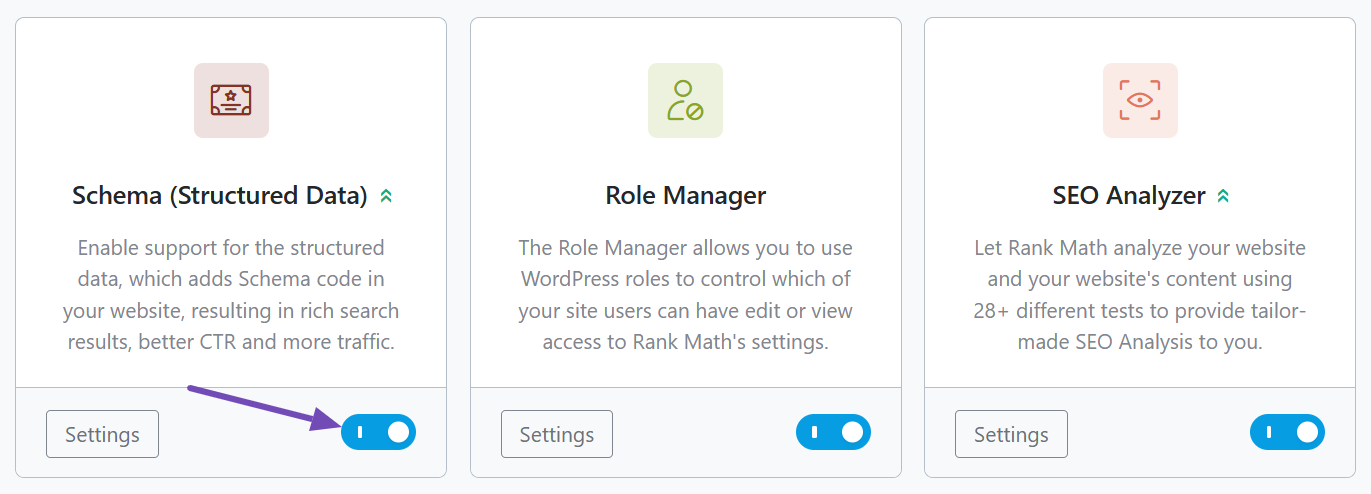Turn off the Role Manager toggle
Viewport: 1371px width, 494px height.
833,433
